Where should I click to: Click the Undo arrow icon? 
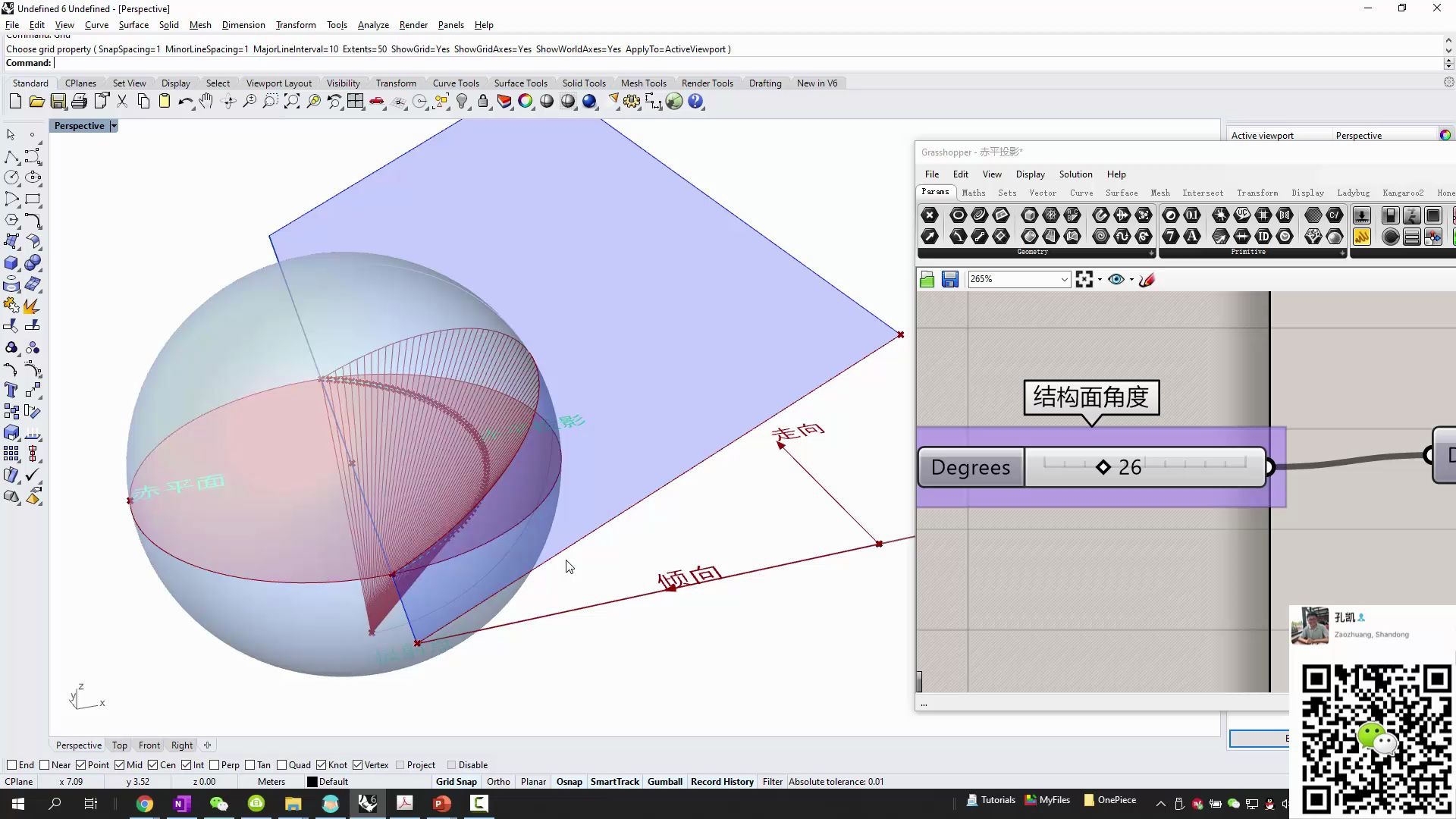tap(185, 102)
